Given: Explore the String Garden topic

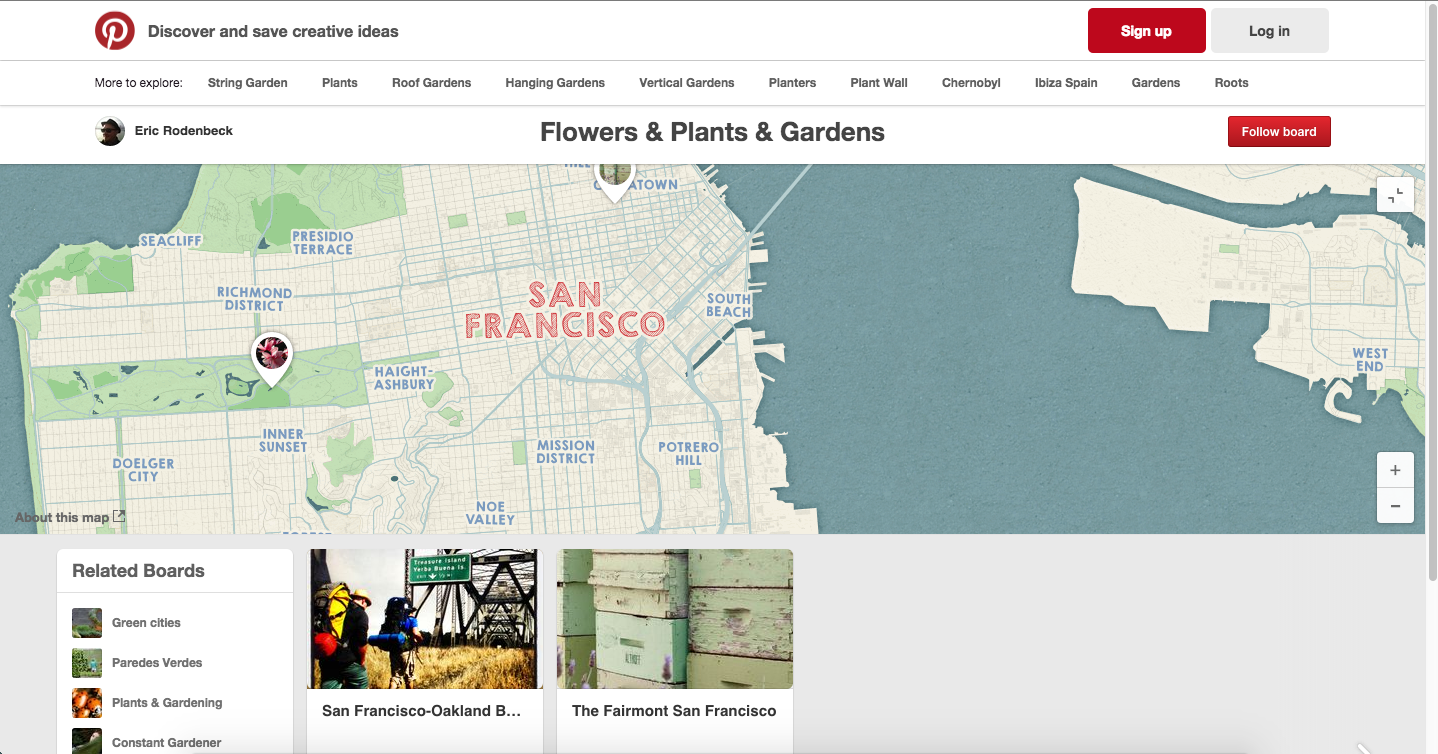Looking at the screenshot, I should coord(247,83).
